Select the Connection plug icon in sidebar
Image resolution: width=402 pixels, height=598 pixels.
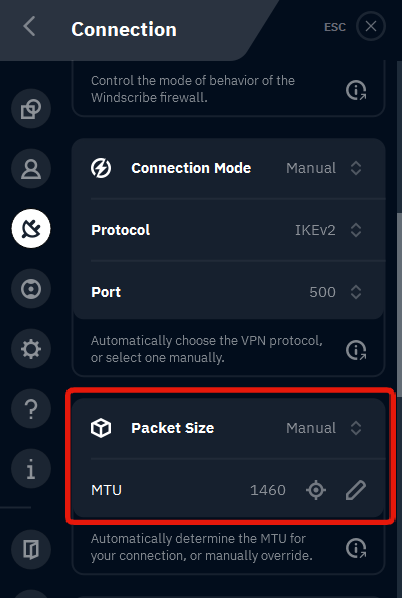31,228
